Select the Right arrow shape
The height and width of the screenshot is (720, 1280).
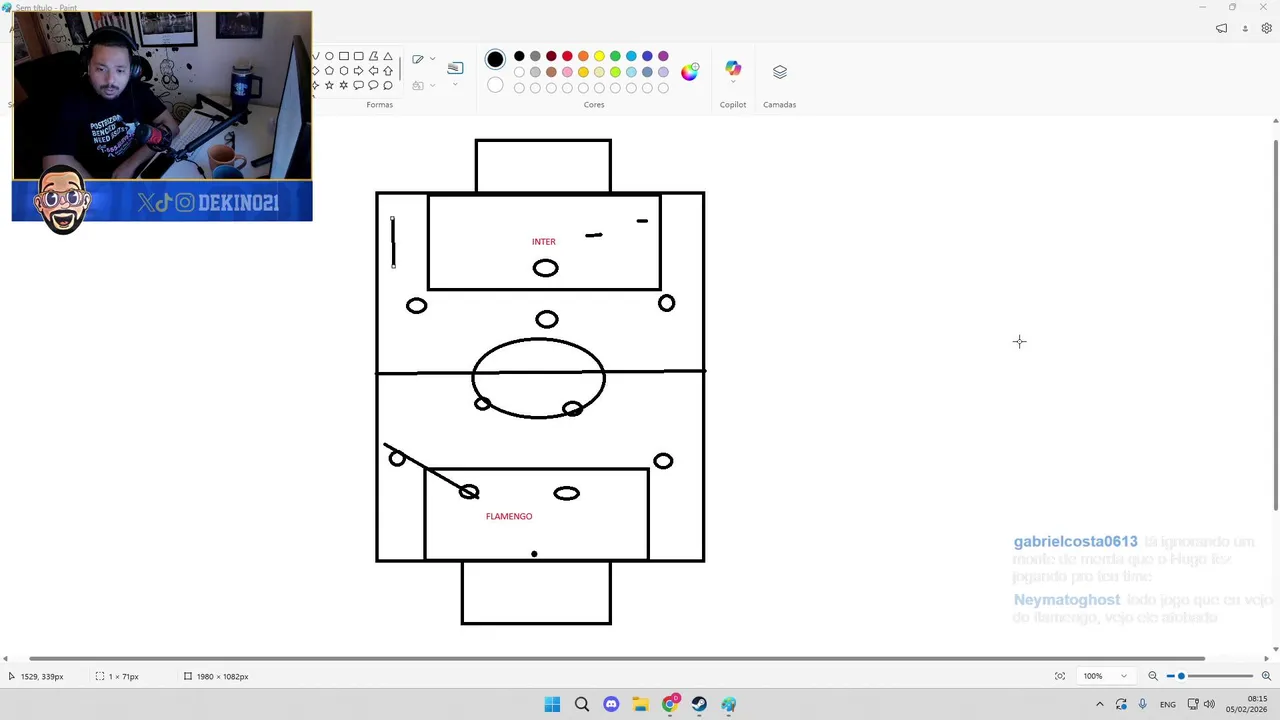[359, 70]
